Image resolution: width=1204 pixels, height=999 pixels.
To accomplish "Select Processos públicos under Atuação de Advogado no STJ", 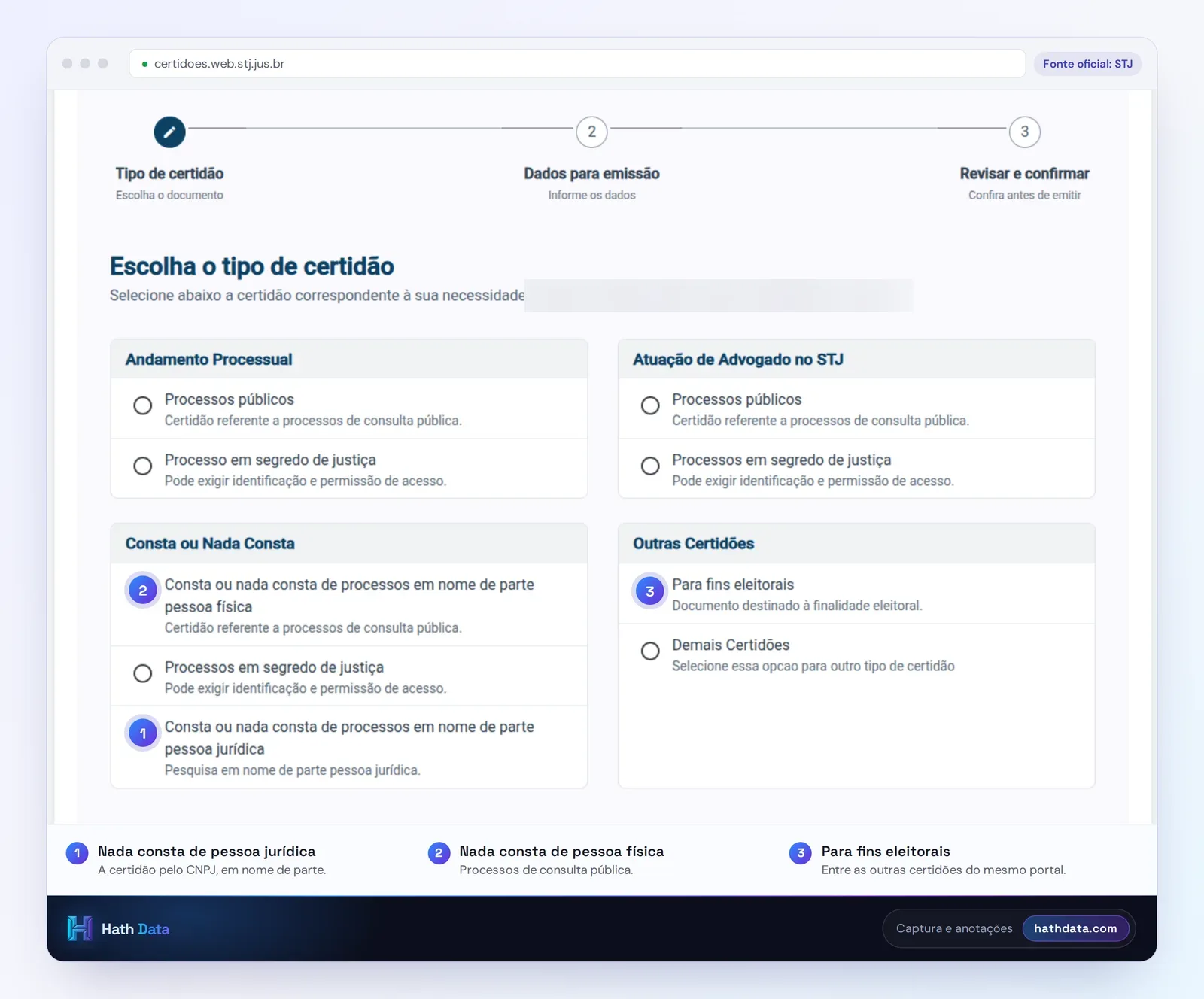I will point(650,405).
